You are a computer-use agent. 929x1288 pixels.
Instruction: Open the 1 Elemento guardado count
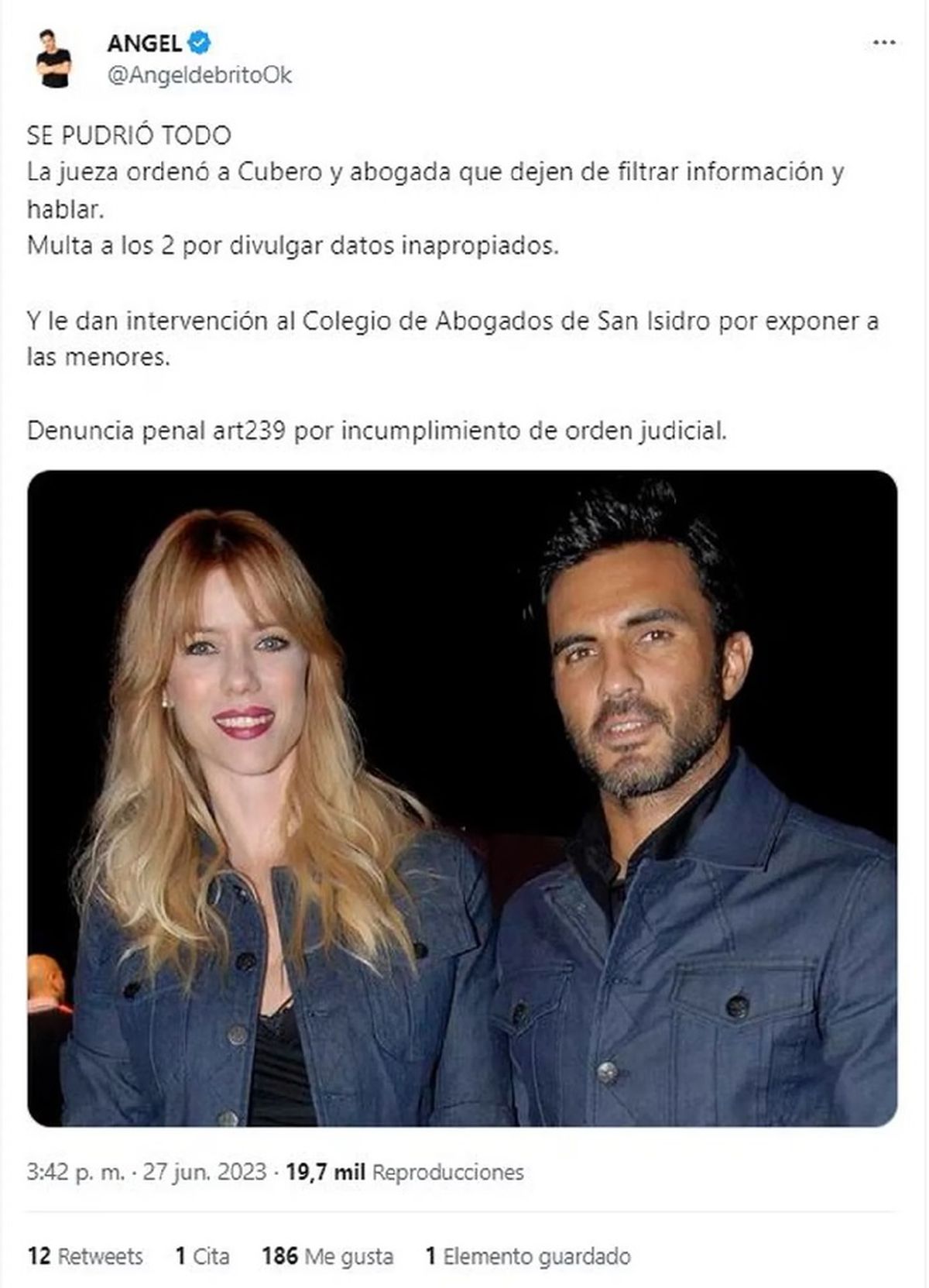(528, 1255)
